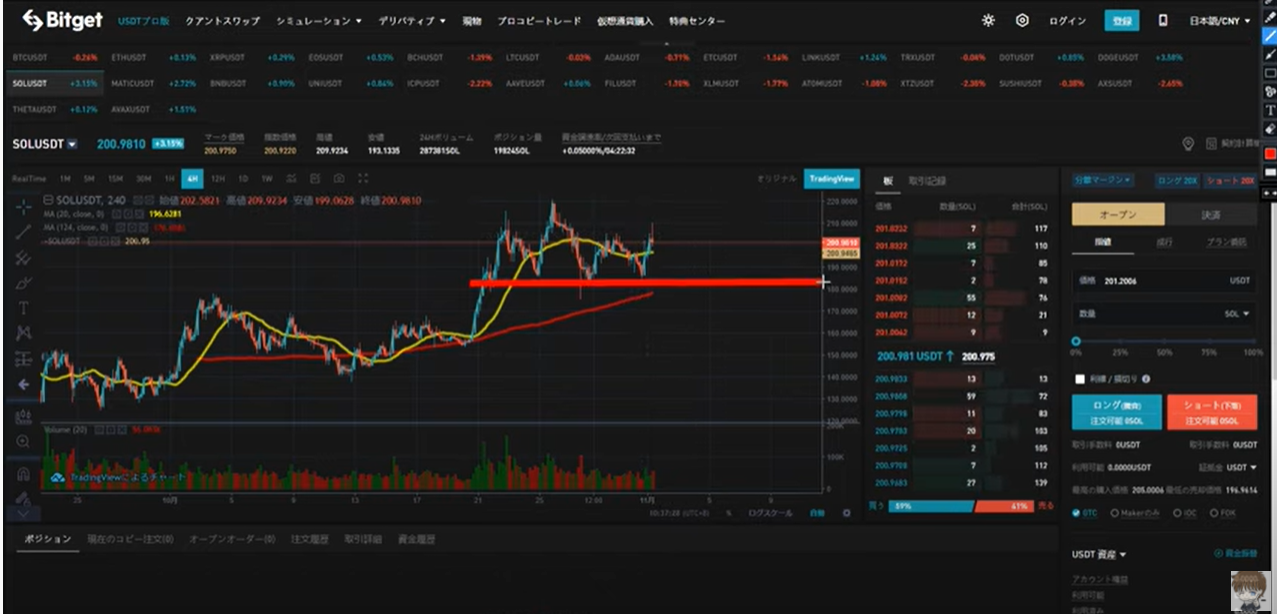Toggle 自動 auto scale on chart

pos(816,512)
